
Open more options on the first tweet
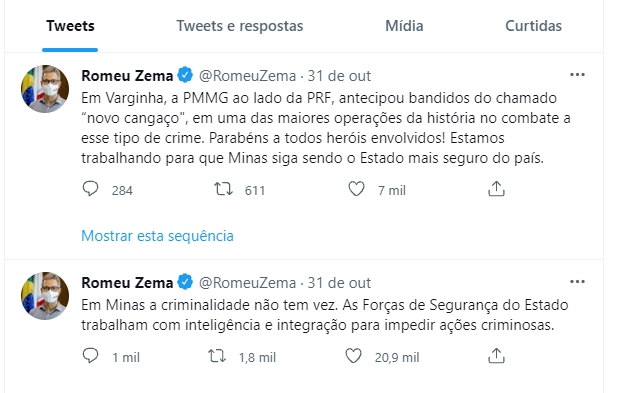[577, 75]
